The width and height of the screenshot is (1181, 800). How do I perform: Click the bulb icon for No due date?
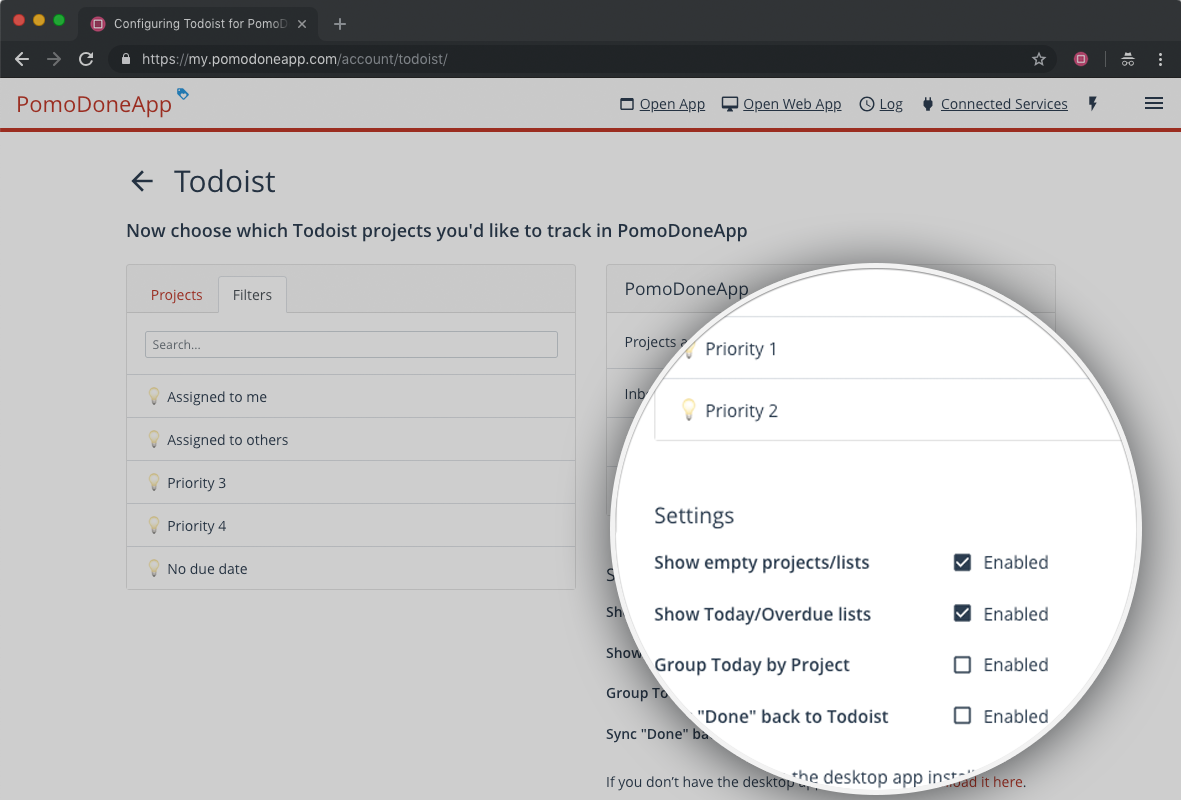coord(154,567)
